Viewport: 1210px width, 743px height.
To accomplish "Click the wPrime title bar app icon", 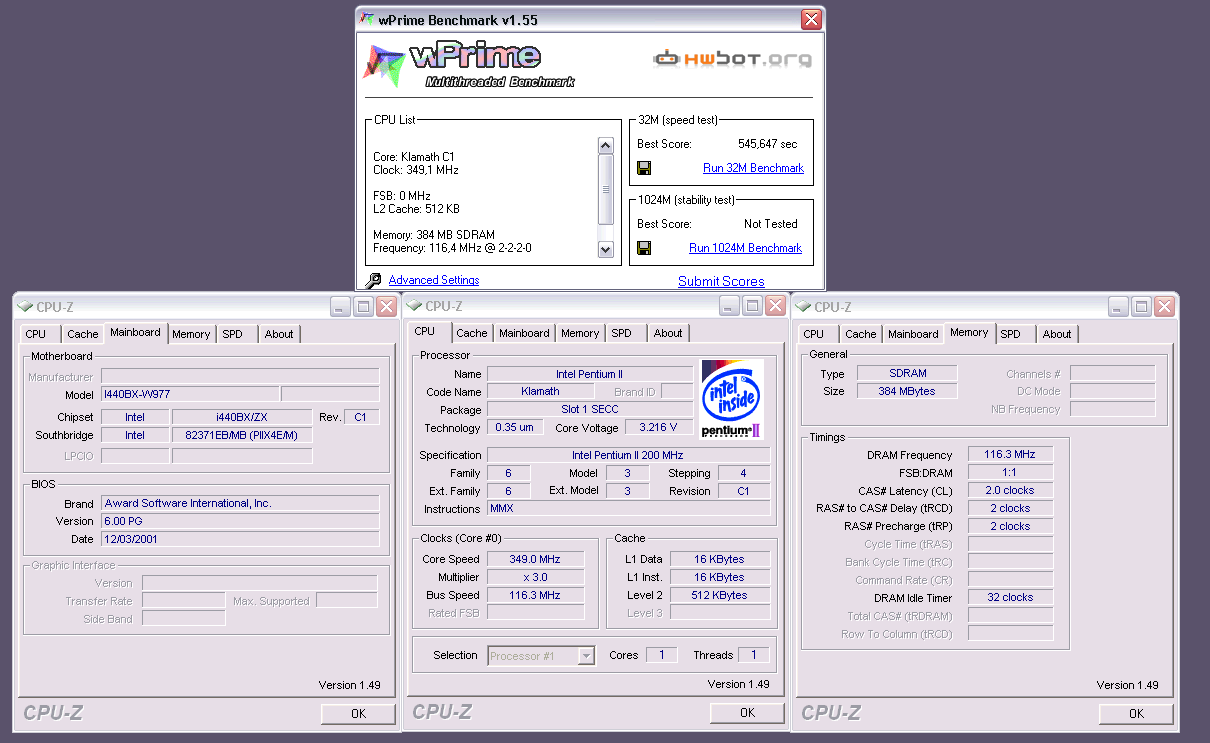I will [368, 19].
